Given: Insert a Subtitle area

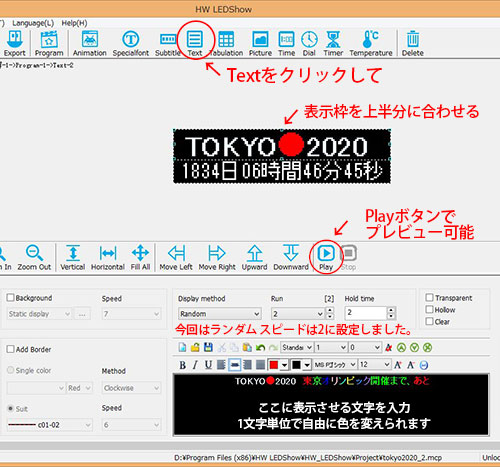Looking at the screenshot, I should point(168,44).
